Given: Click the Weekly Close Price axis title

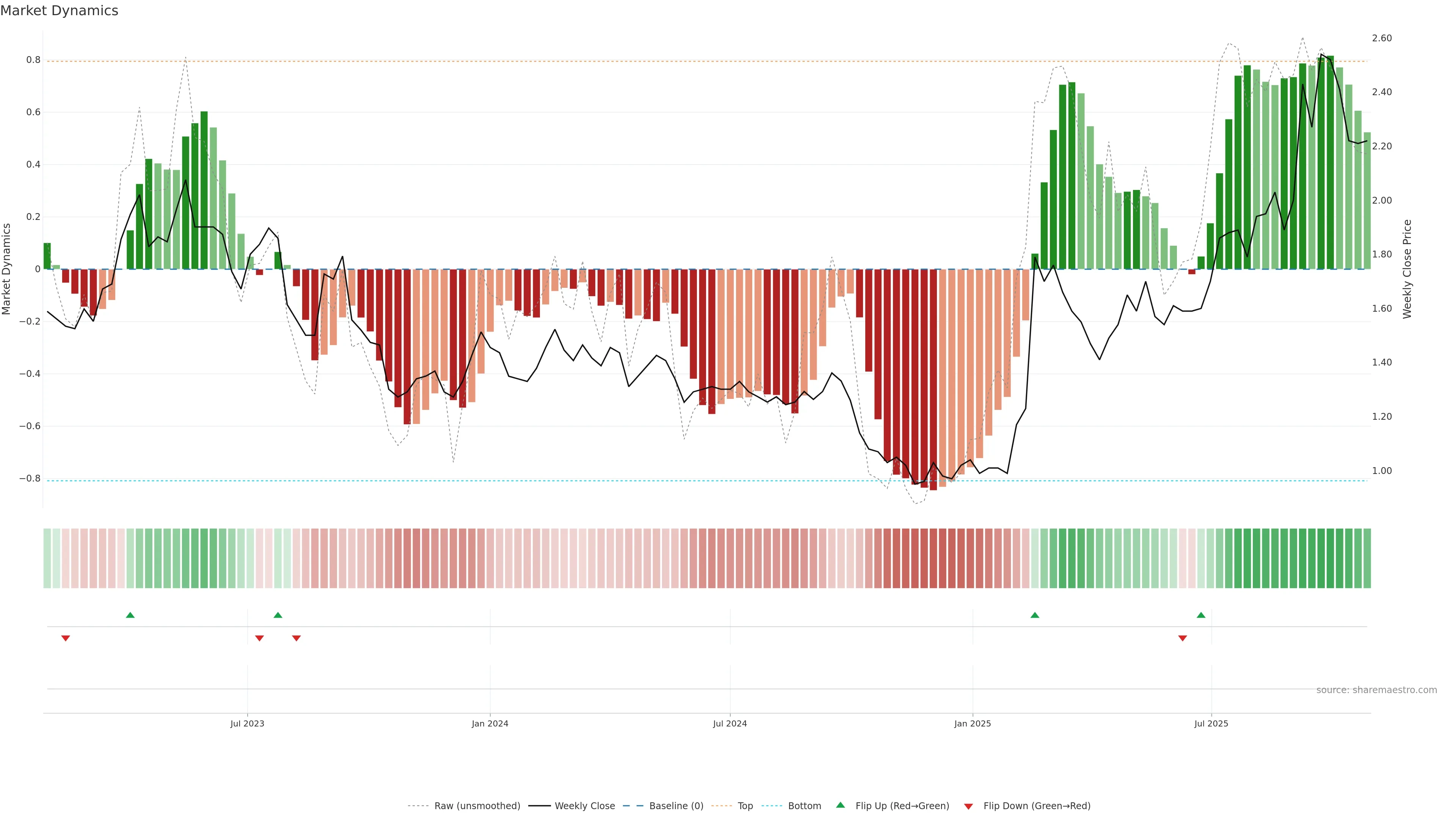Looking at the screenshot, I should (1407, 269).
